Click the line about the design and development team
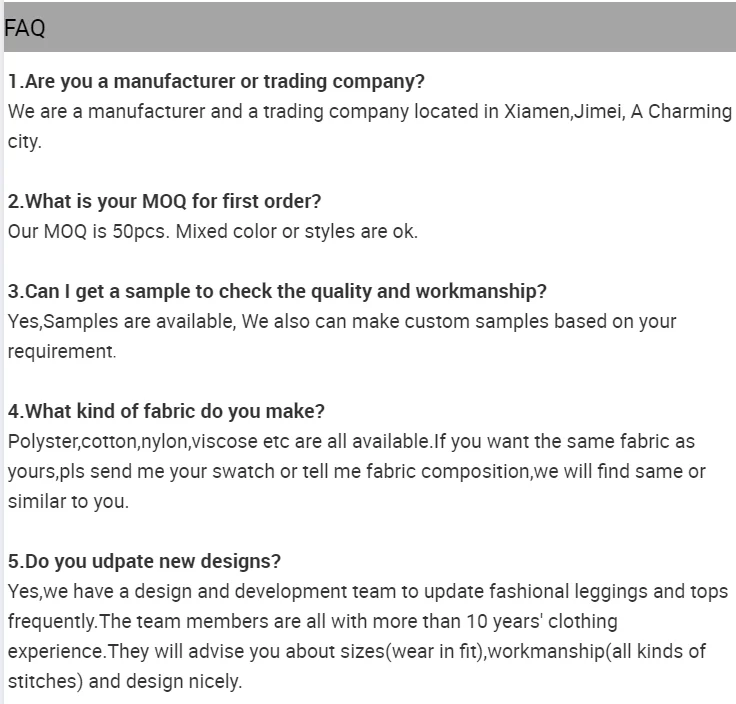The image size is (736, 704). coord(368,591)
